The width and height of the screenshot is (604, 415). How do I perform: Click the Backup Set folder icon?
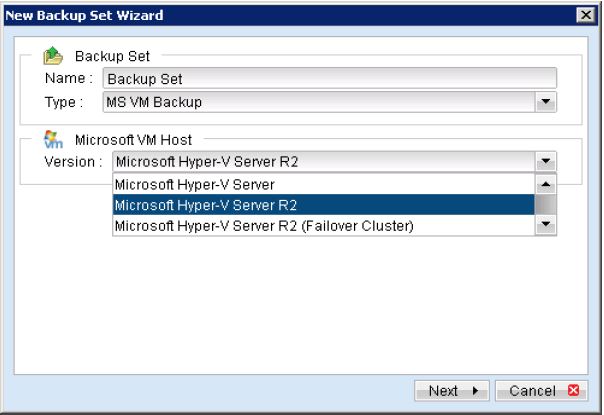tap(53, 56)
